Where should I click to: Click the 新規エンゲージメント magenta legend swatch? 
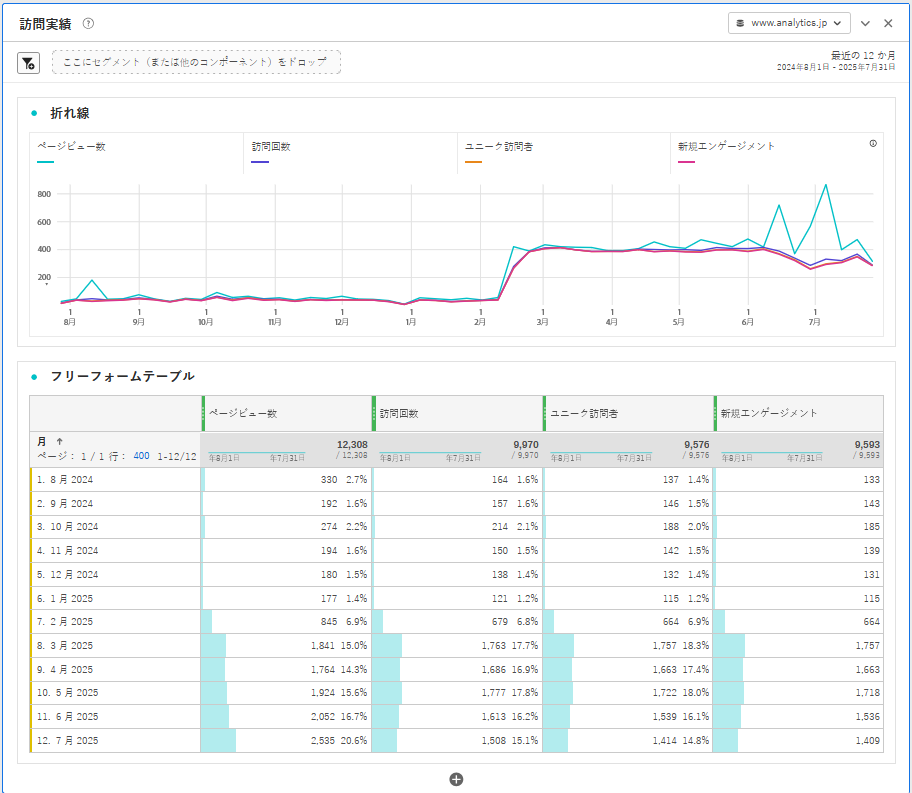point(686,161)
